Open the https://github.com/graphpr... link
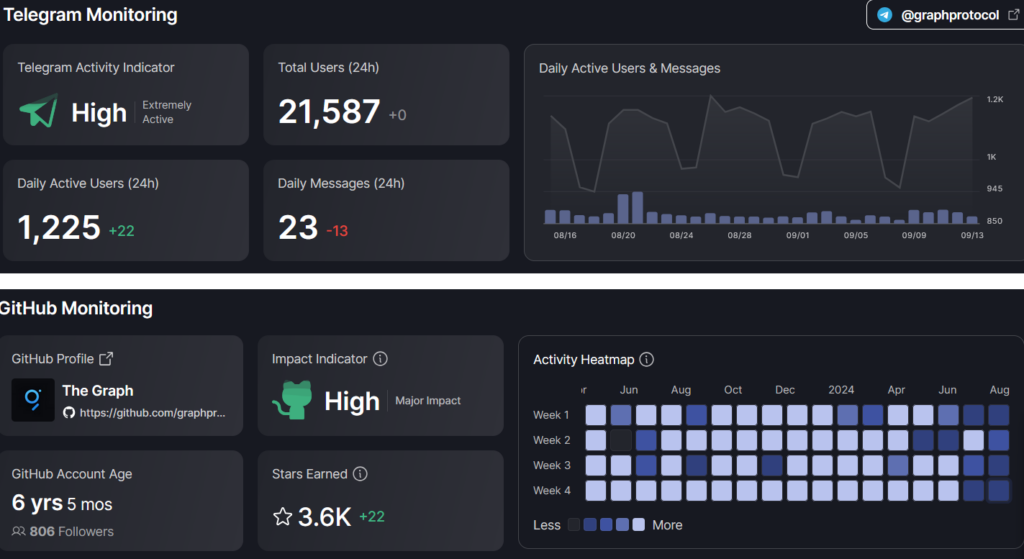 pos(152,413)
